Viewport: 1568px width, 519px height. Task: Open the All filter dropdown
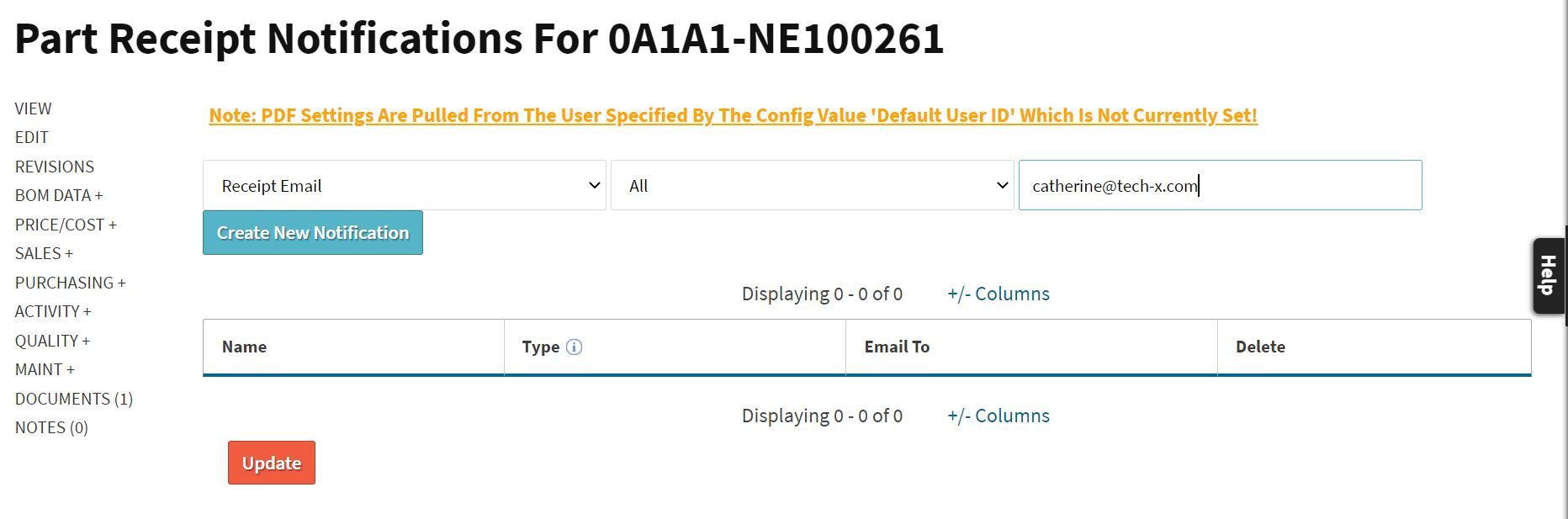pyautogui.click(x=812, y=186)
